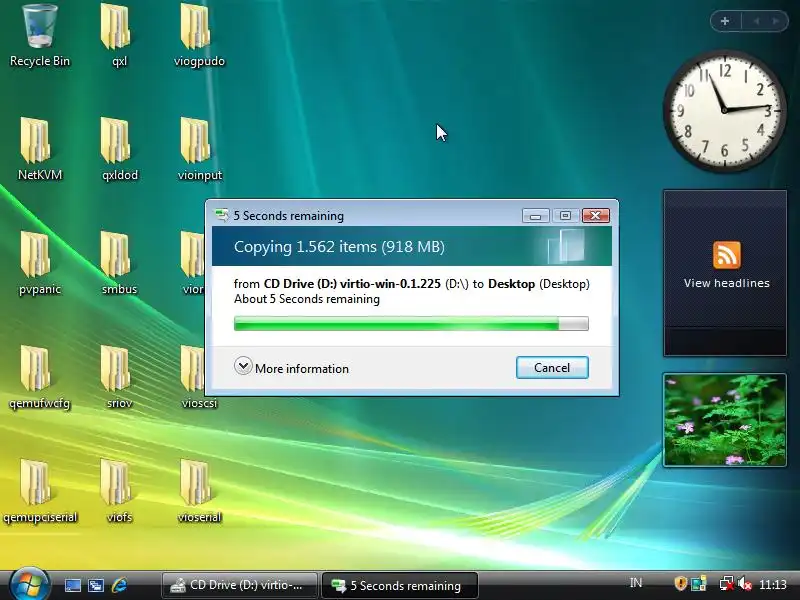The height and width of the screenshot is (600, 800).
Task: Go to previous sidebar gadget page arrow
Action: click(x=756, y=21)
